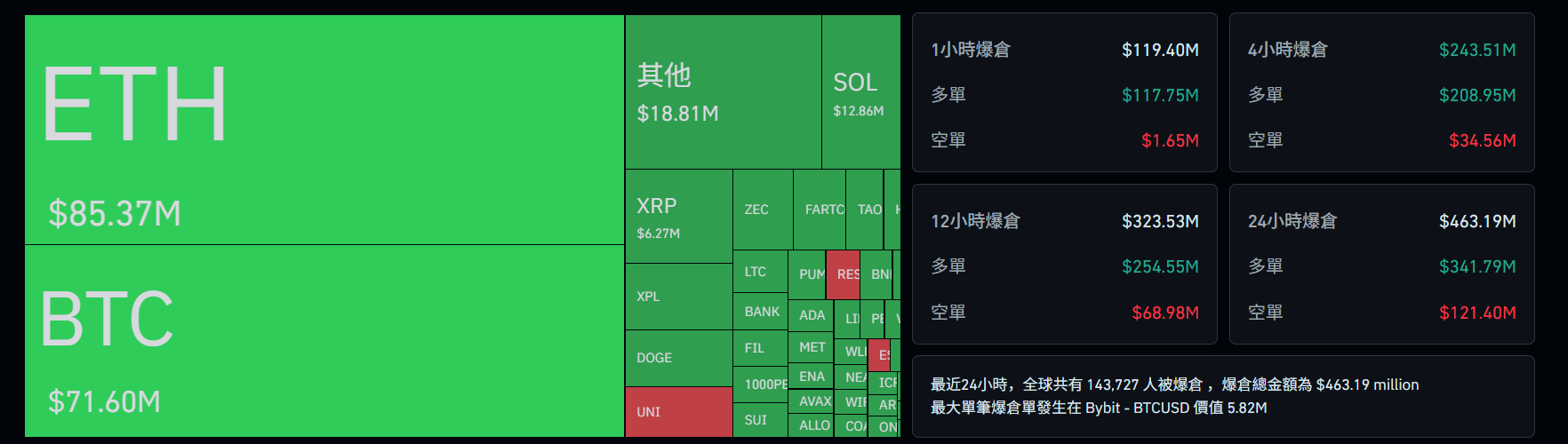Screen dimensions: 1568x444
Task: Select the ADA tile
Action: click(811, 315)
